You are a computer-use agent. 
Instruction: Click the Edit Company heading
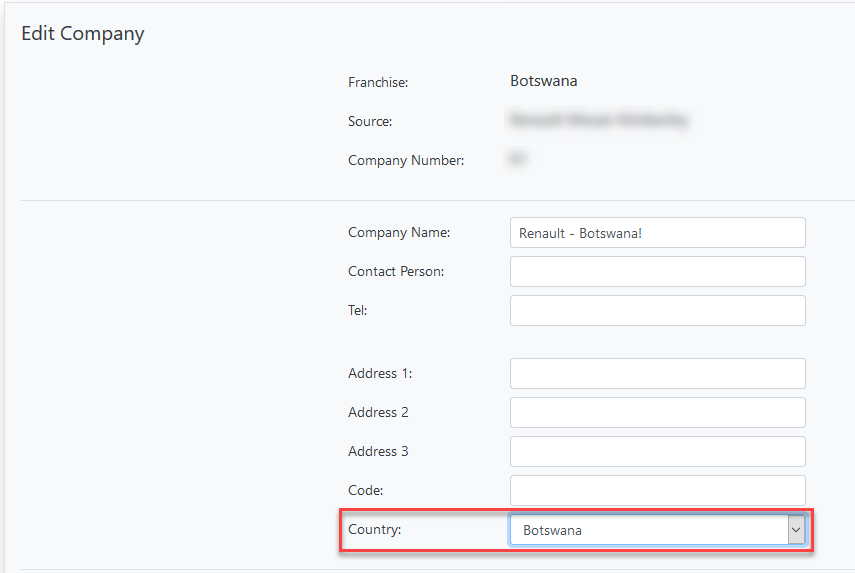tap(83, 34)
